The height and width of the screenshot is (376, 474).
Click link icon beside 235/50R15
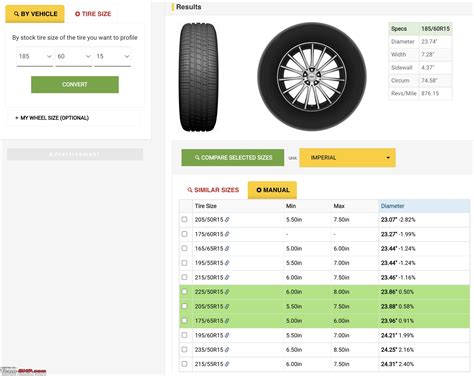[x=227, y=350]
